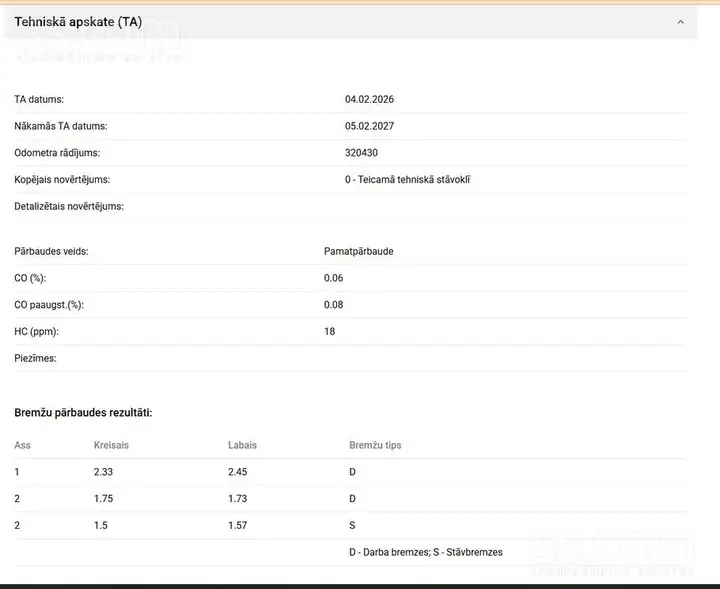
Task: Select the TA datums label
Action: click(39, 99)
